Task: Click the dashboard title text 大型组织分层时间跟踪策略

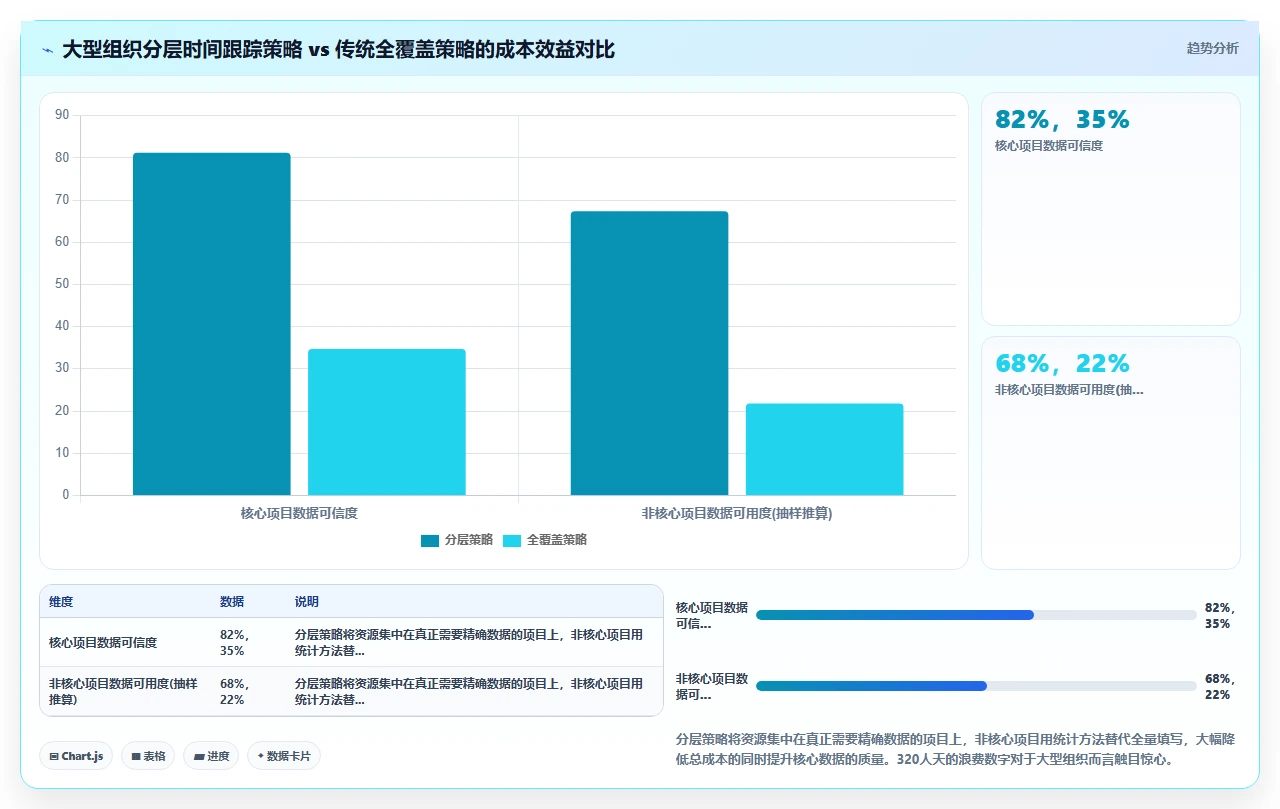Action: [182, 49]
